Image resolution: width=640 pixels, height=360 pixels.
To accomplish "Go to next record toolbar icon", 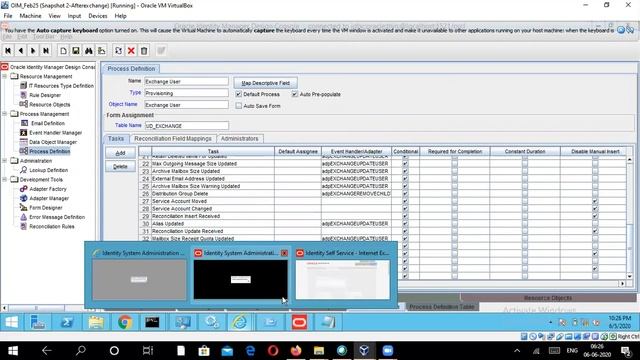I will tap(33, 51).
